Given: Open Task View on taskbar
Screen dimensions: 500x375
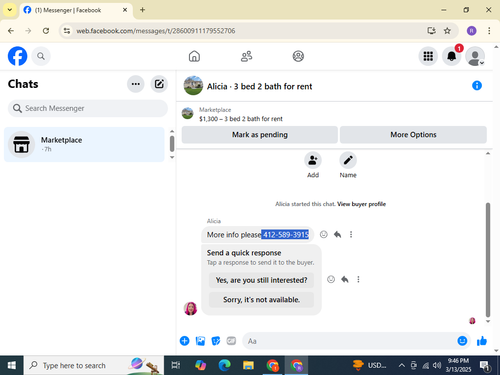Looking at the screenshot, I should (x=176, y=365).
